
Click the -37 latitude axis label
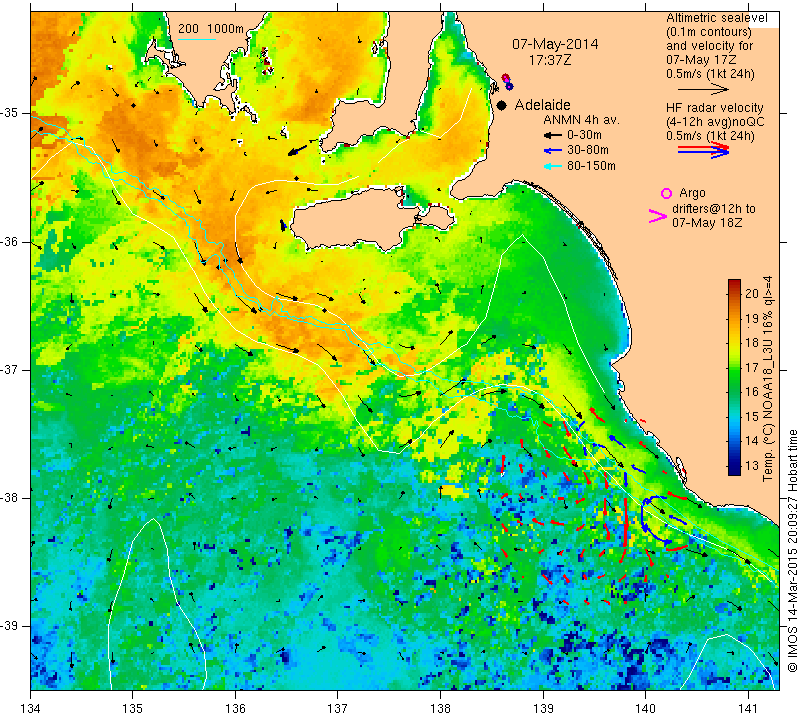click(x=10, y=369)
